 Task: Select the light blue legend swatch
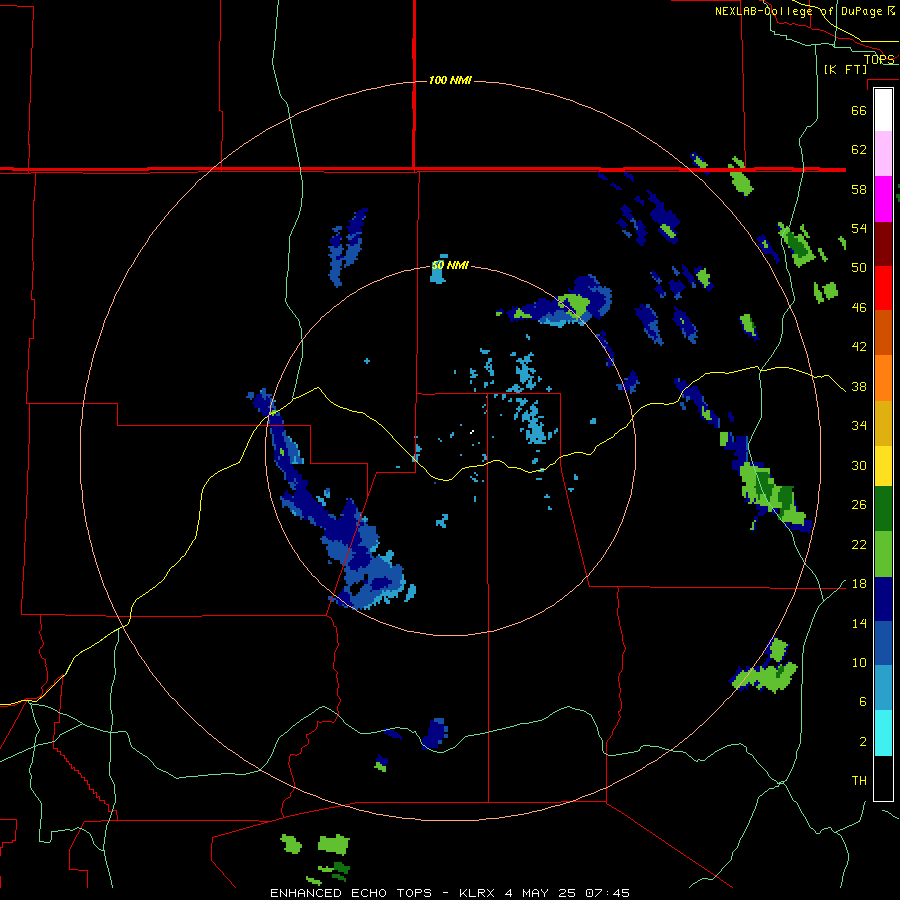click(883, 688)
